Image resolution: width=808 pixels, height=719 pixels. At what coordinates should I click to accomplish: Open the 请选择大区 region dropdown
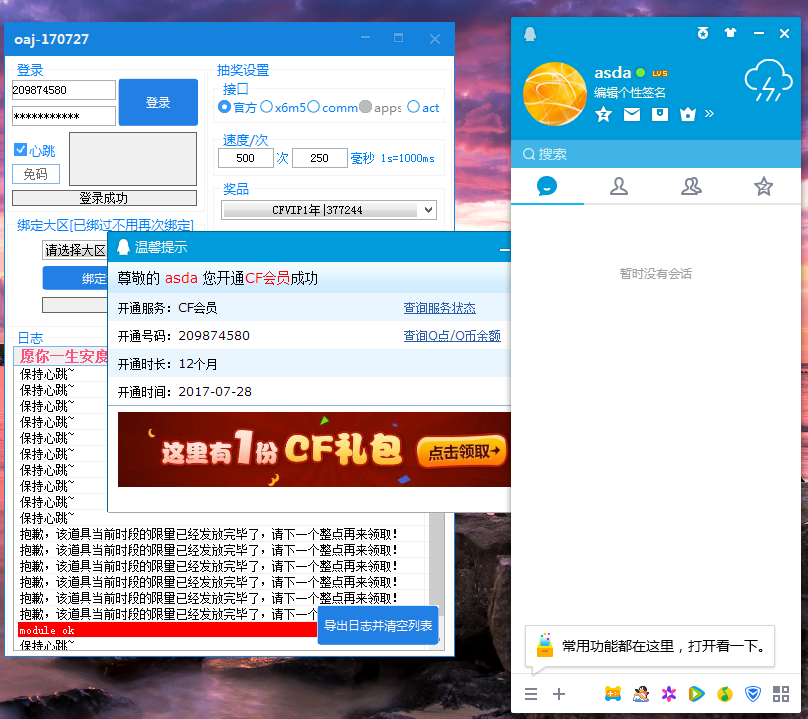[75, 250]
